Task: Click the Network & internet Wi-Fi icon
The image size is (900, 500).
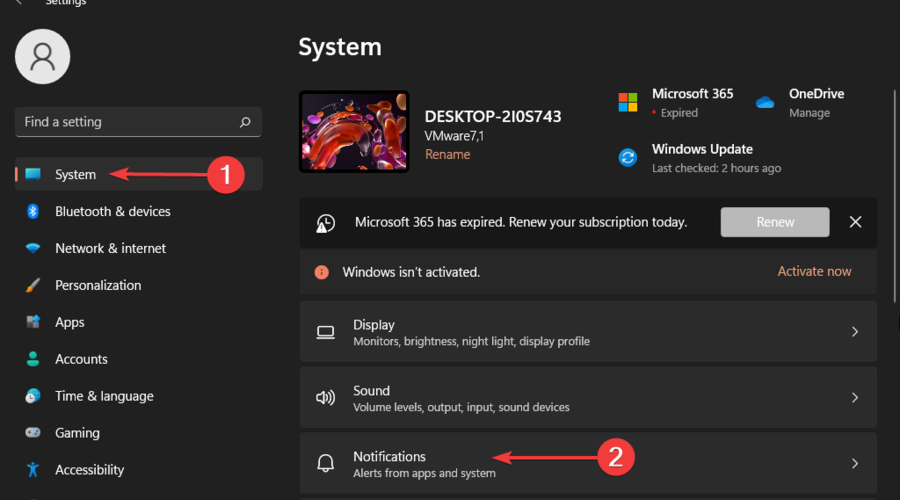Action: 33,248
